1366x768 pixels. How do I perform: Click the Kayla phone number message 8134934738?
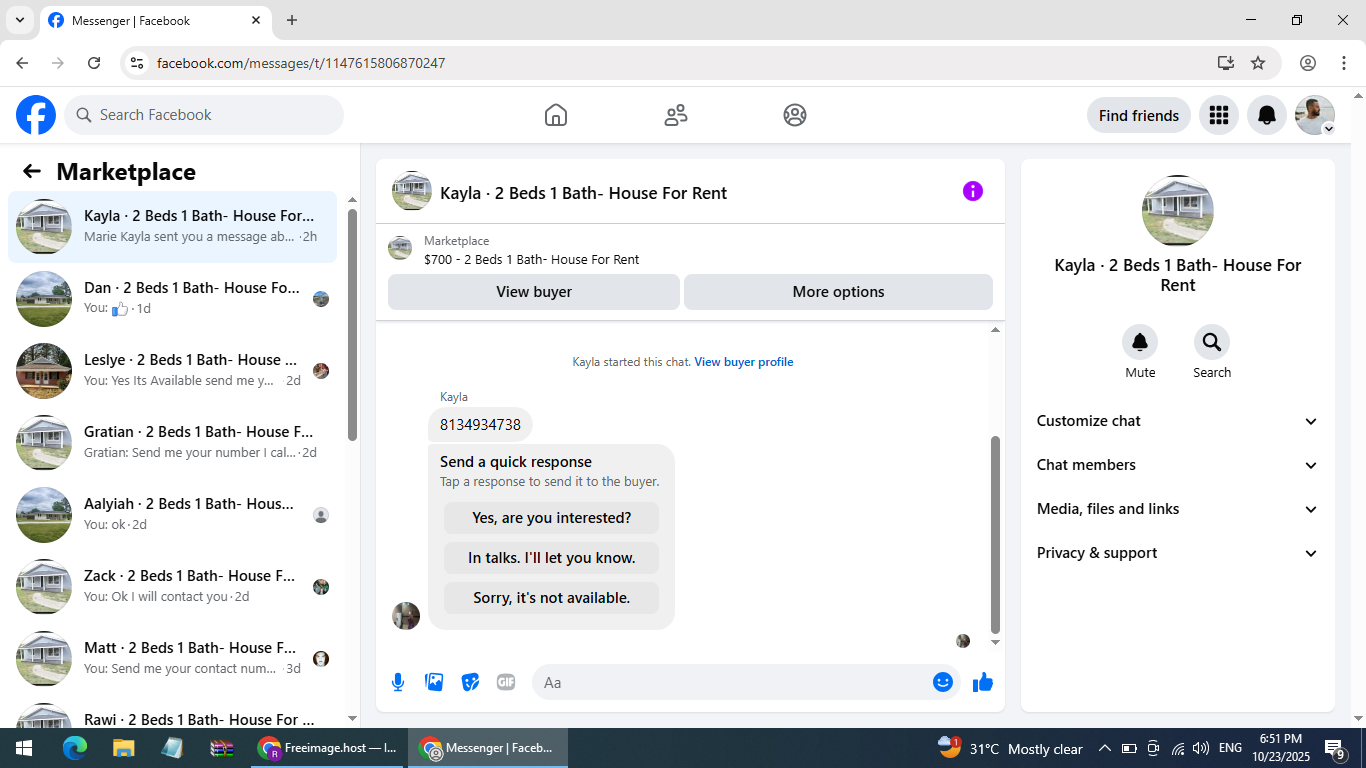click(x=480, y=425)
